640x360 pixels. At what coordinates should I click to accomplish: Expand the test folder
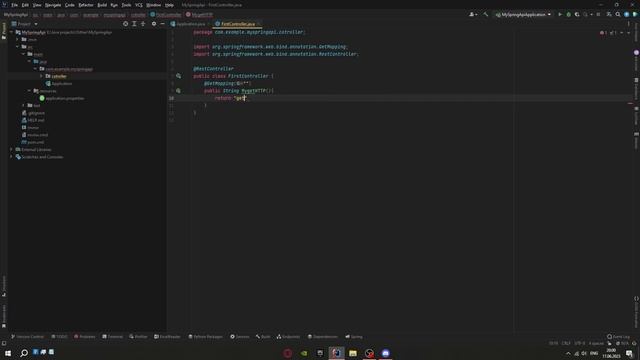[24, 105]
